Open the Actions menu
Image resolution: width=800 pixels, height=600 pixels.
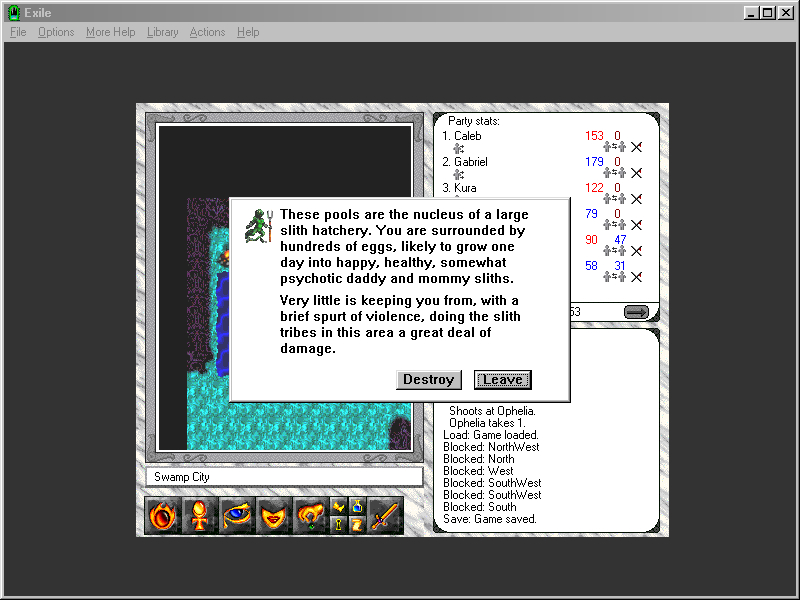click(x=207, y=32)
